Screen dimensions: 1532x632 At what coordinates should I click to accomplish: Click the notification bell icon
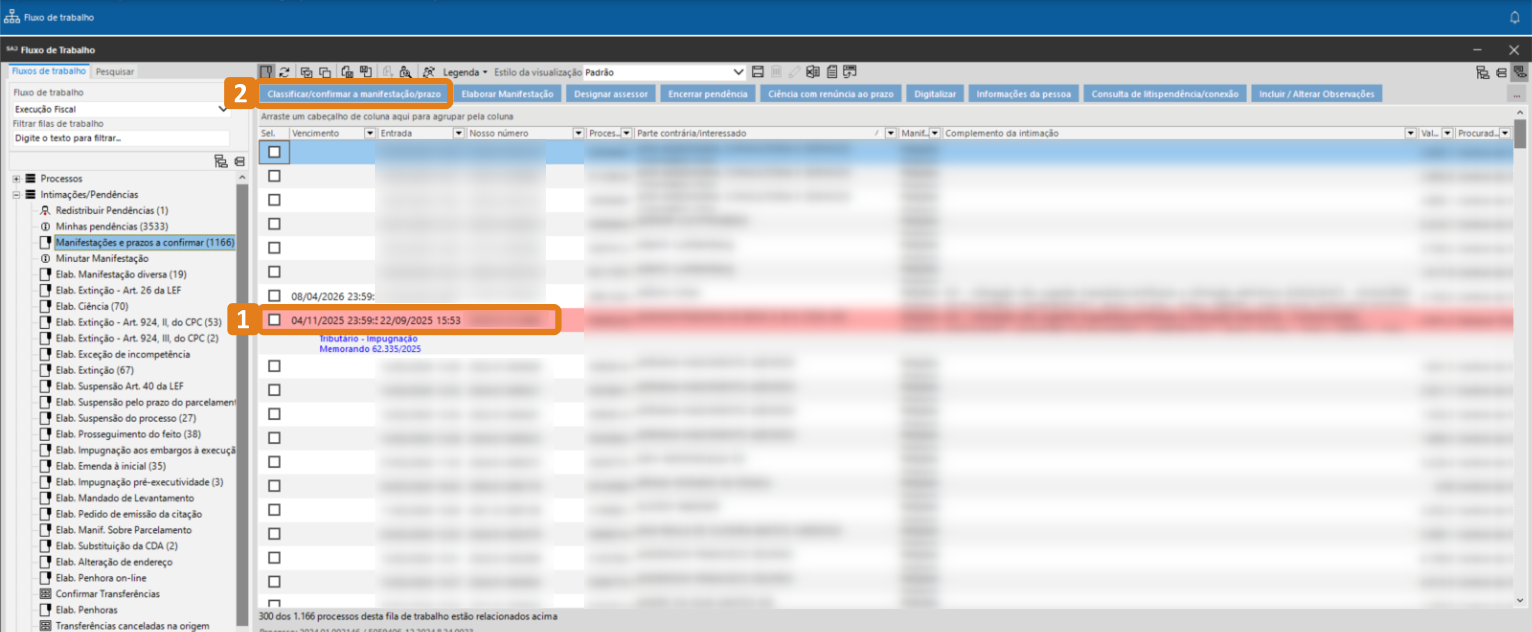pos(1514,17)
